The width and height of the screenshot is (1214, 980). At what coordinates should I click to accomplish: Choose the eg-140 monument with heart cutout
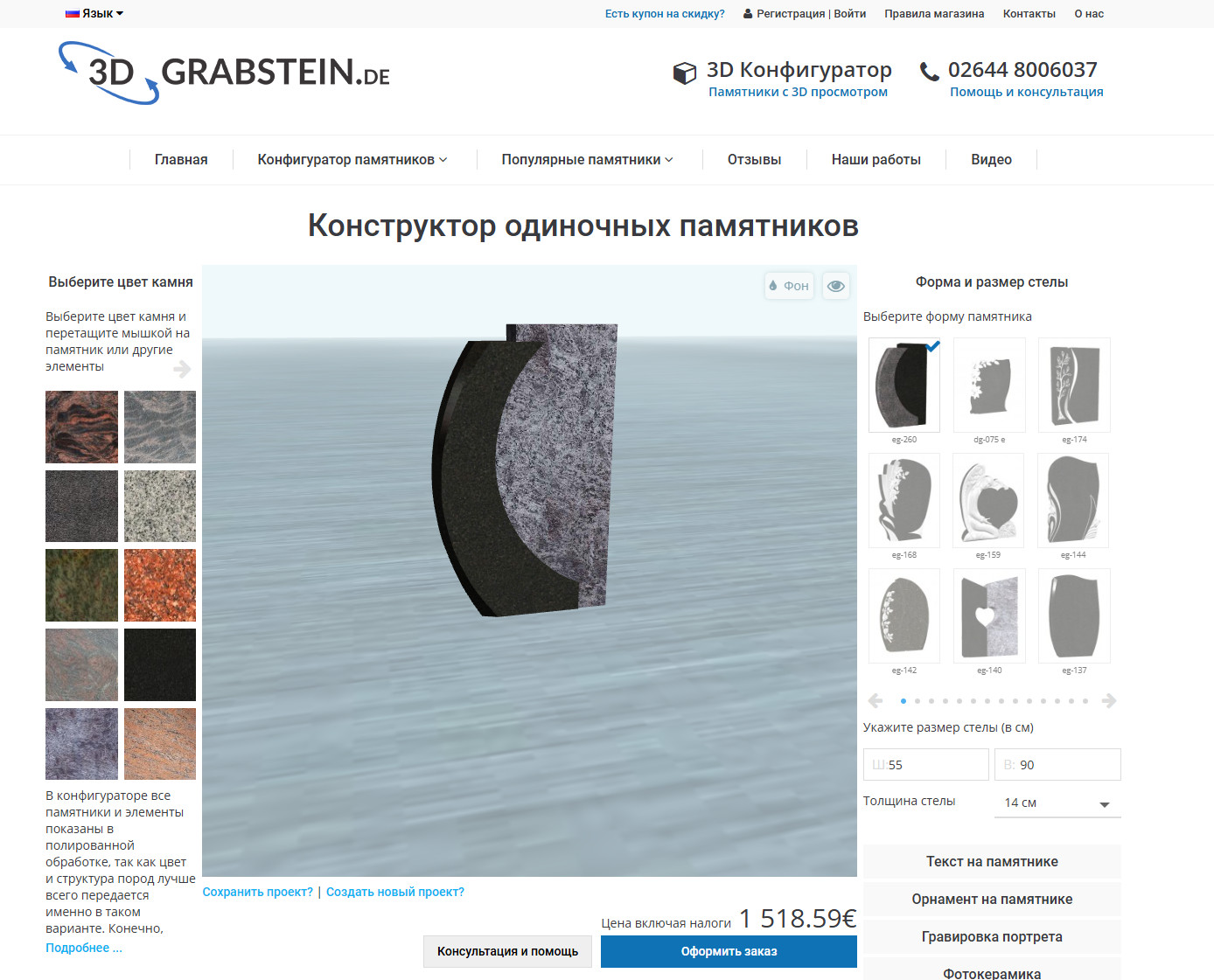[987, 615]
